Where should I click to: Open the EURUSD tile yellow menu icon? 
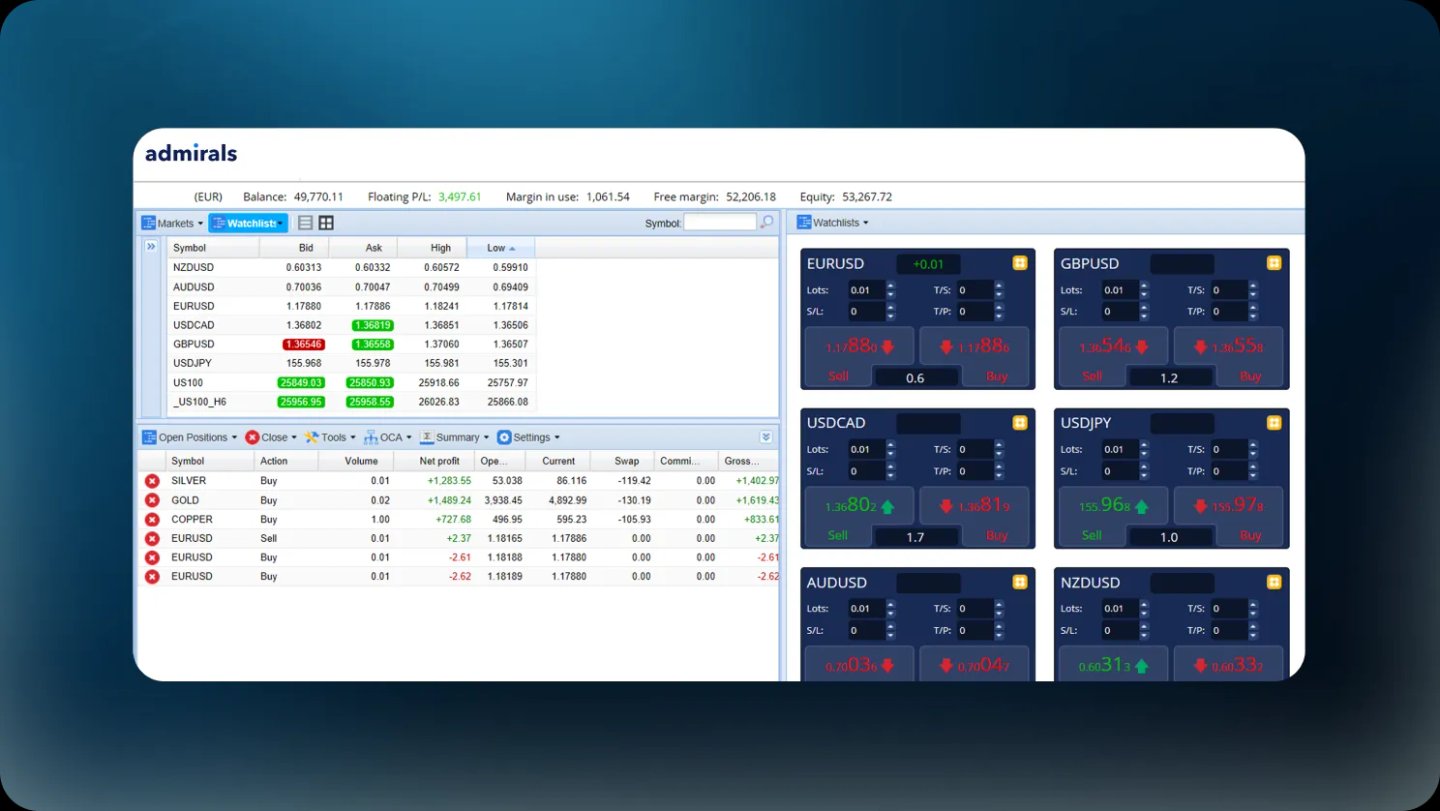coord(1020,263)
